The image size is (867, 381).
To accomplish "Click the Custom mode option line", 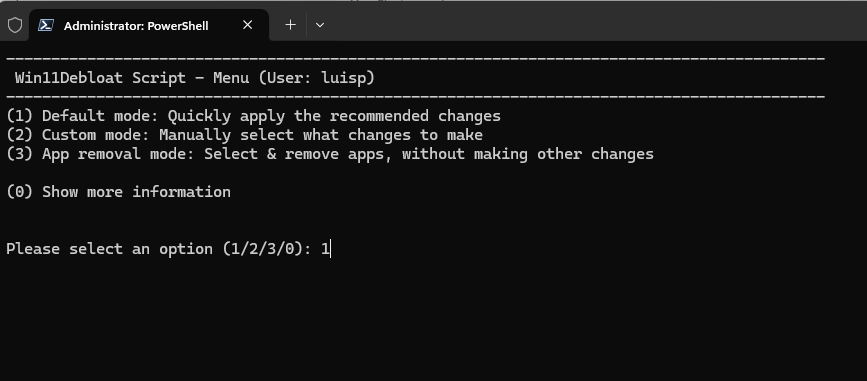I will pos(244,135).
